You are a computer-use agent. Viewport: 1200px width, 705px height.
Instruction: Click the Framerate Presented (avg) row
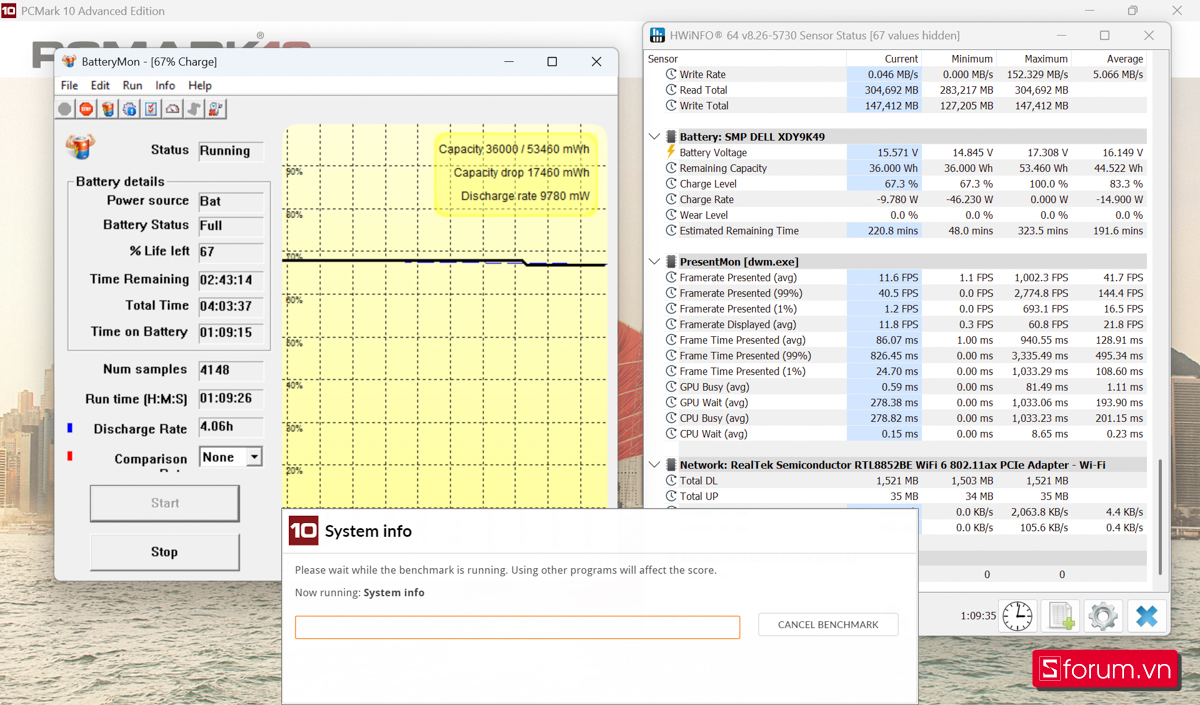pos(897,278)
